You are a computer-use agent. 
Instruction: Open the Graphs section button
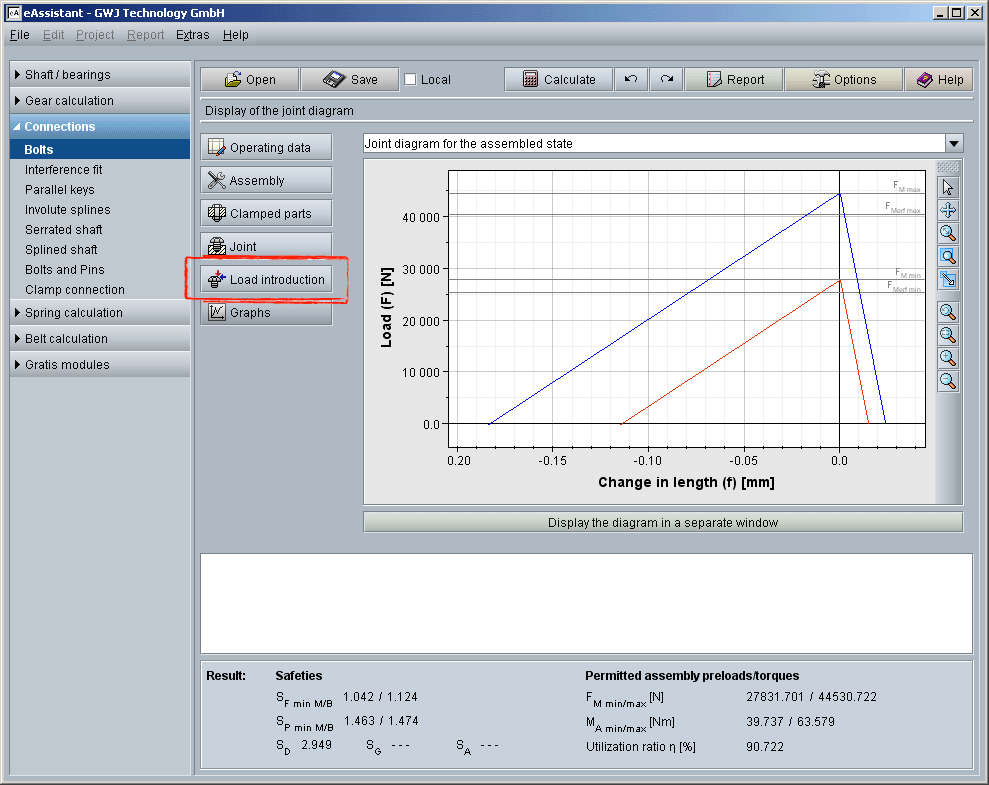click(x=266, y=313)
